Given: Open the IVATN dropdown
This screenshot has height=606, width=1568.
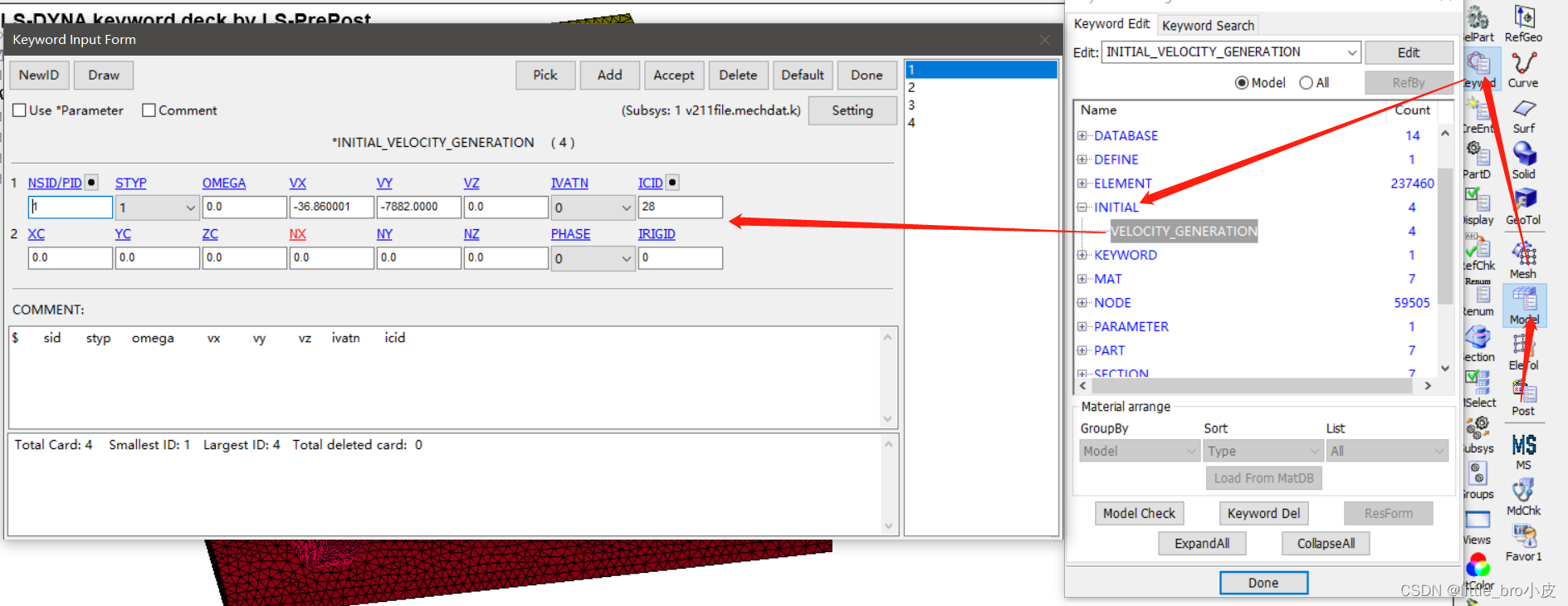Looking at the screenshot, I should click(x=593, y=208).
